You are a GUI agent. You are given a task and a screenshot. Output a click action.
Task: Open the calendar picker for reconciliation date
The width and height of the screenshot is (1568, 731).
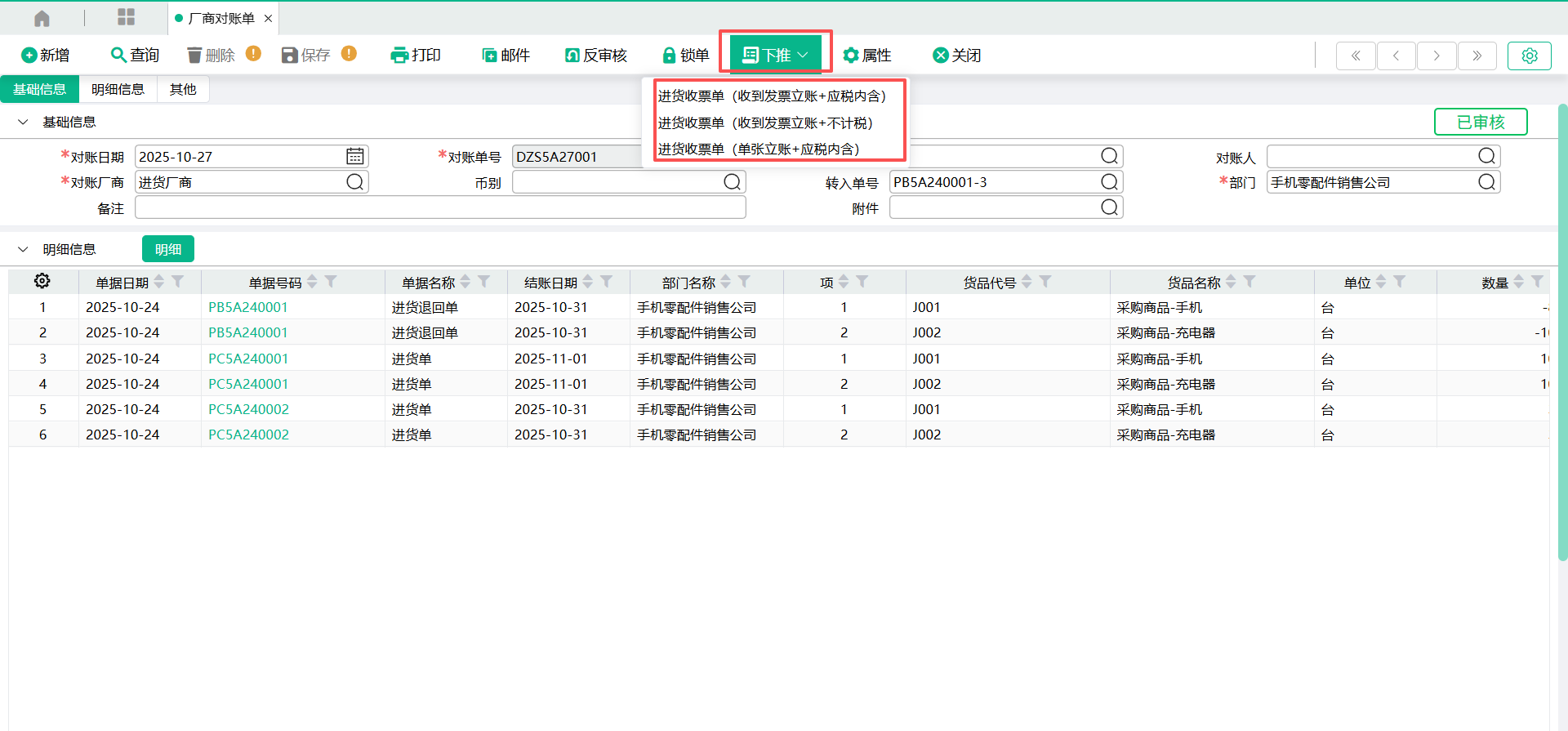click(354, 156)
